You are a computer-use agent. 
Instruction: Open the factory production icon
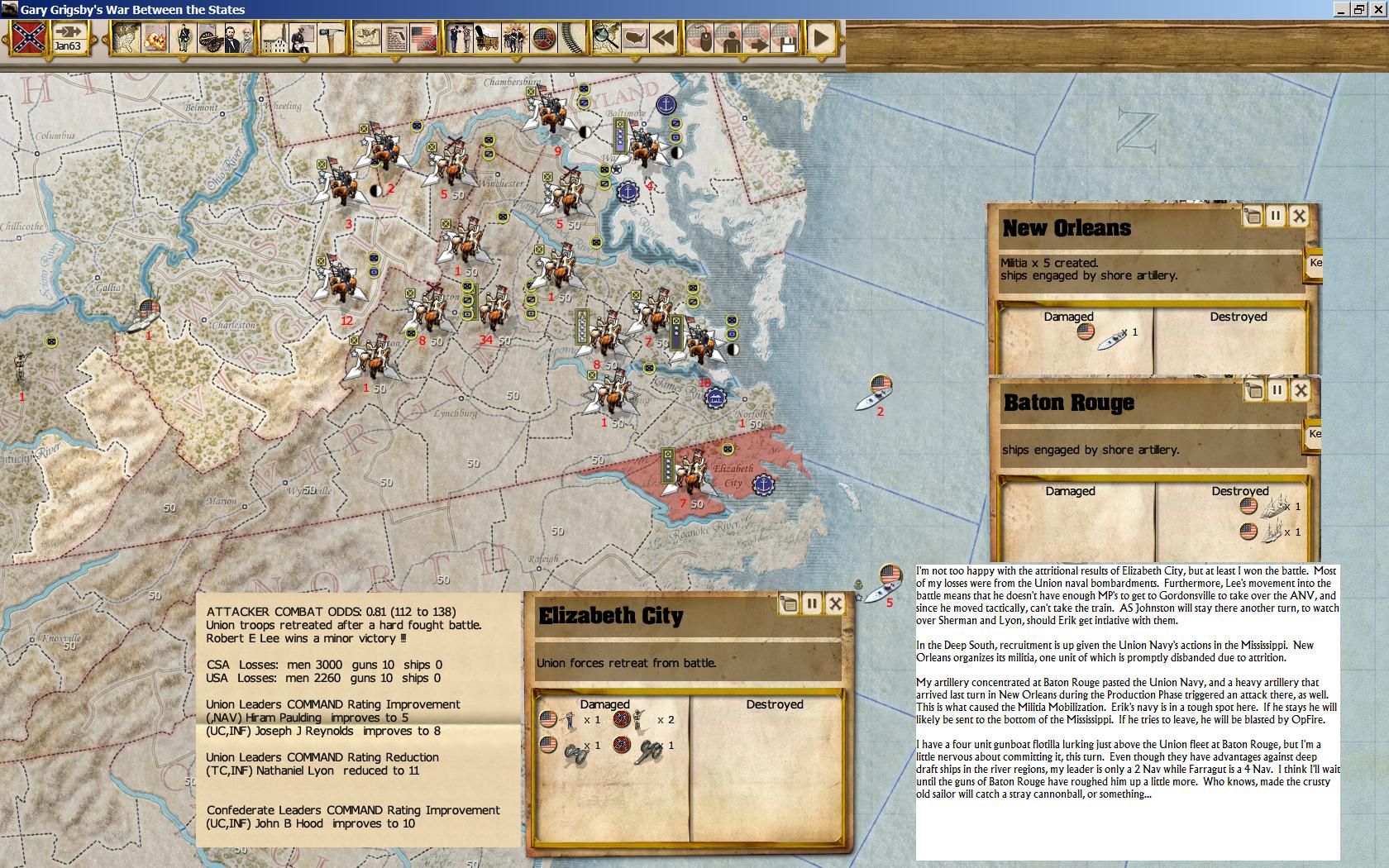click(274, 38)
